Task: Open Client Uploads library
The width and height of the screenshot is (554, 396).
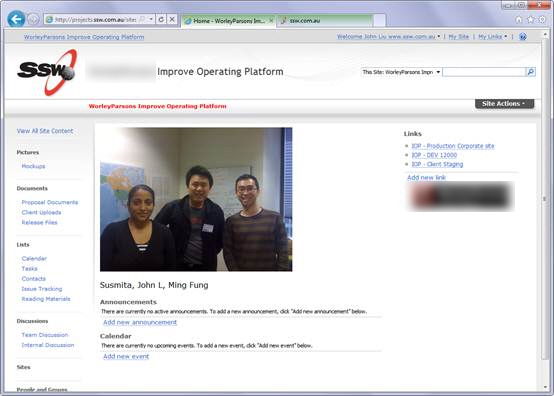Action: 41,212
